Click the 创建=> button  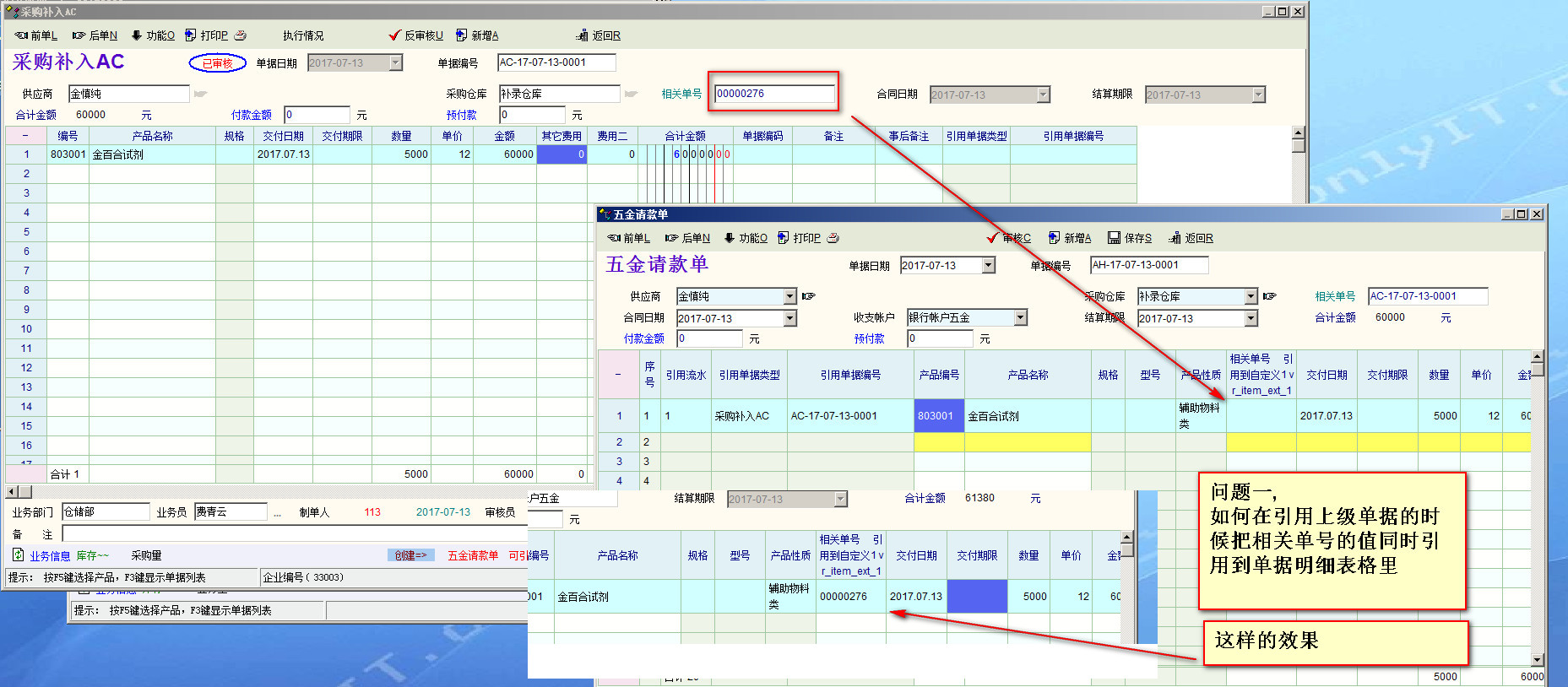click(x=411, y=555)
